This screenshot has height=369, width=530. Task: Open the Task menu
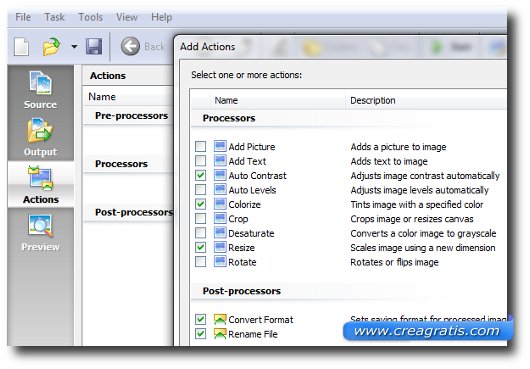[54, 17]
